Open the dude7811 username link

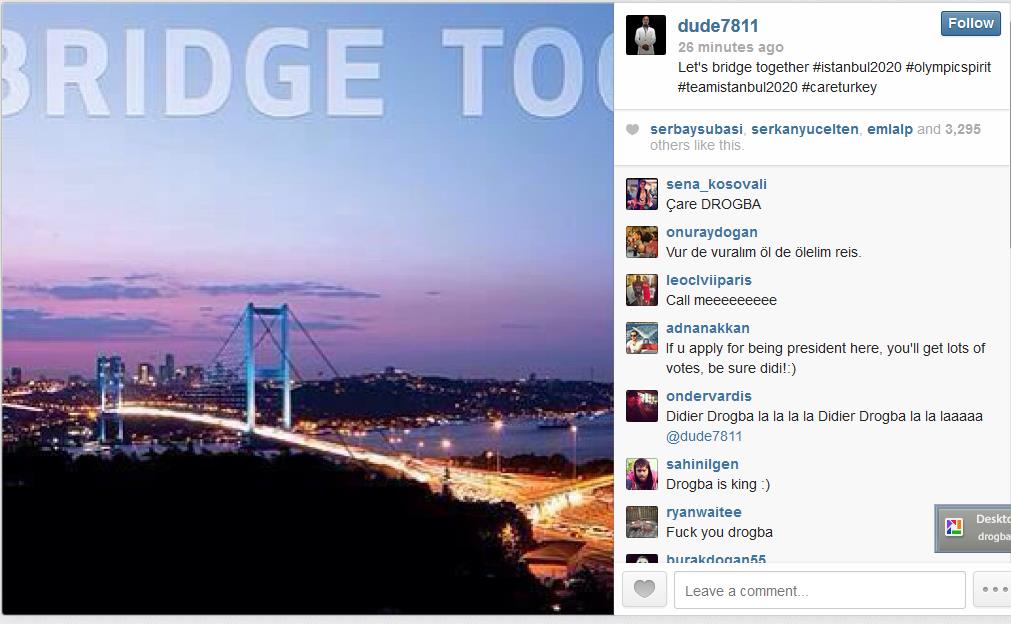click(x=718, y=26)
